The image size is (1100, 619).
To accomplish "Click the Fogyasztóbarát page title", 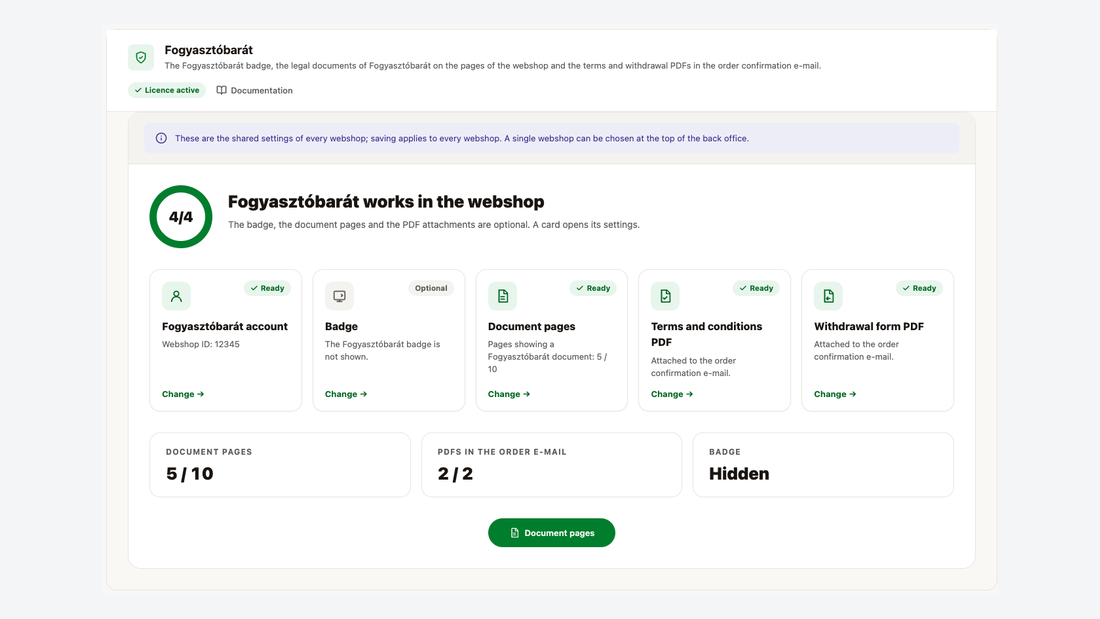I will pos(208,50).
